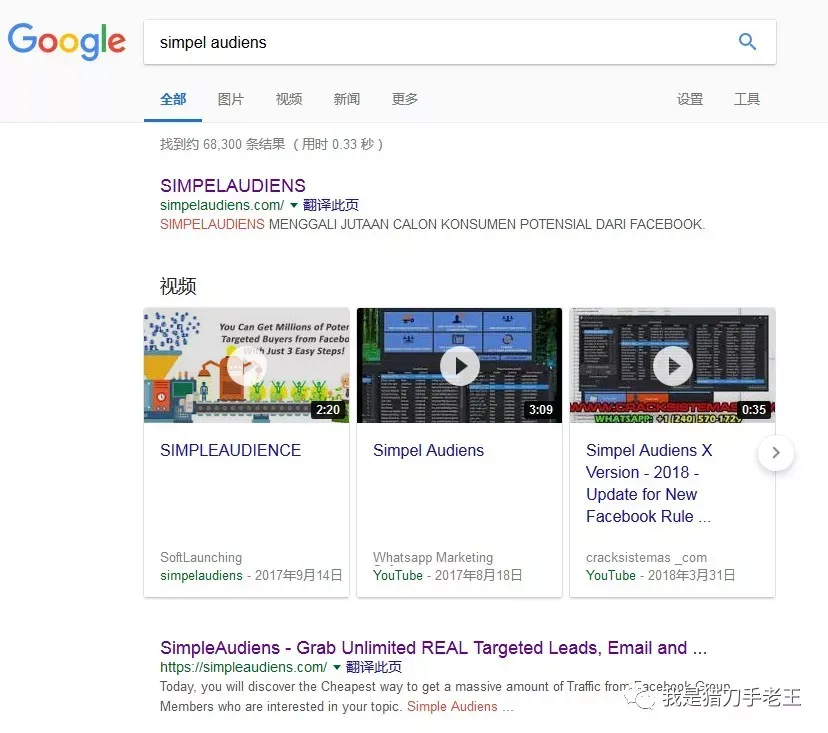
Task: Click the Google logo
Action: [67, 41]
